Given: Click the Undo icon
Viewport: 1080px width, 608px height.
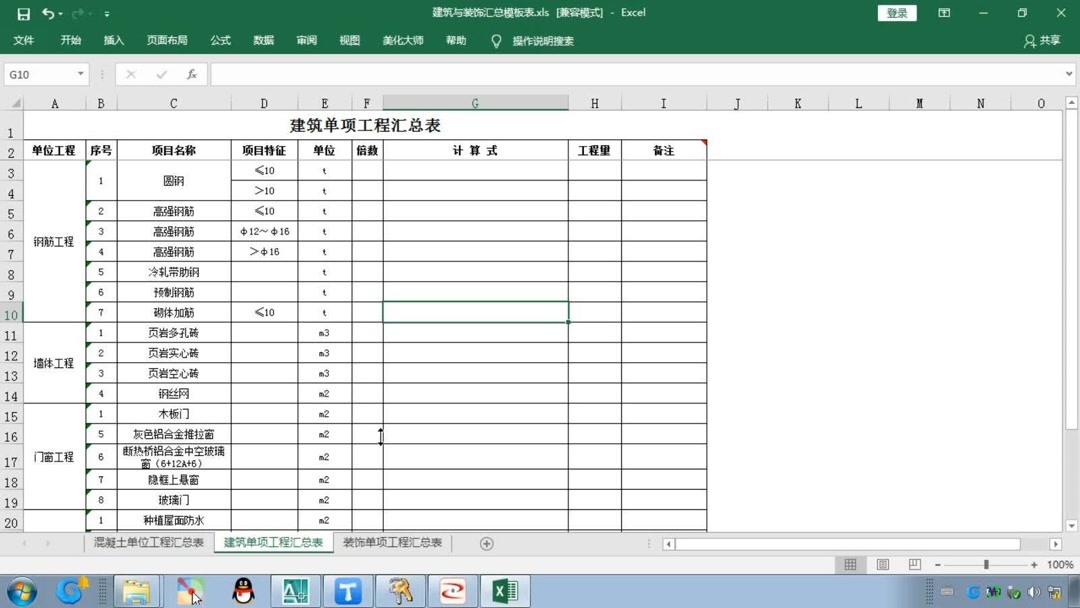Looking at the screenshot, I should click(x=50, y=13).
